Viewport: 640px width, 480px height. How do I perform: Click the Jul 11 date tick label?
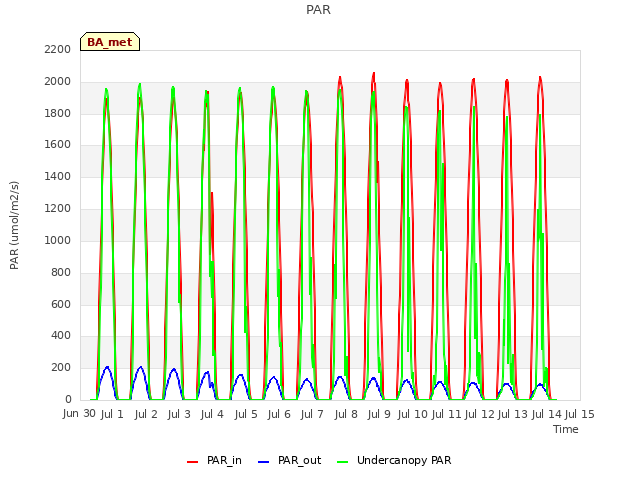coord(446,414)
